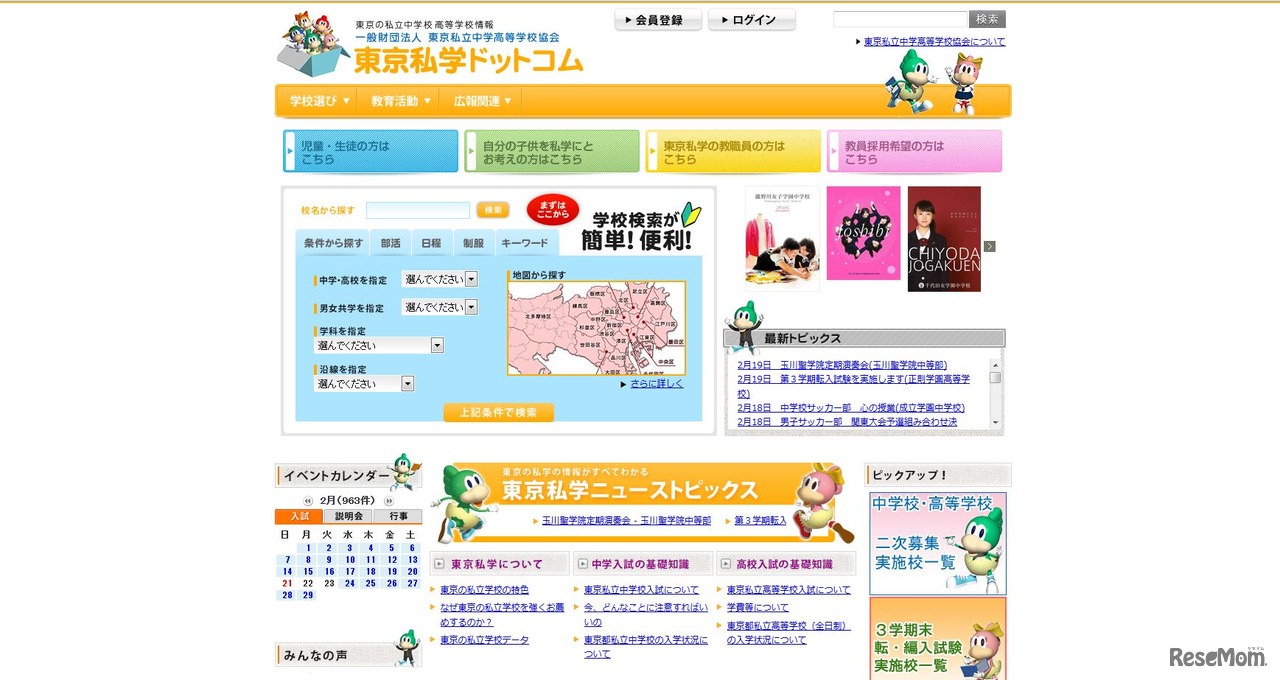Open the 男女共学を指定 dropdown
This screenshot has width=1280, height=680.
point(440,308)
